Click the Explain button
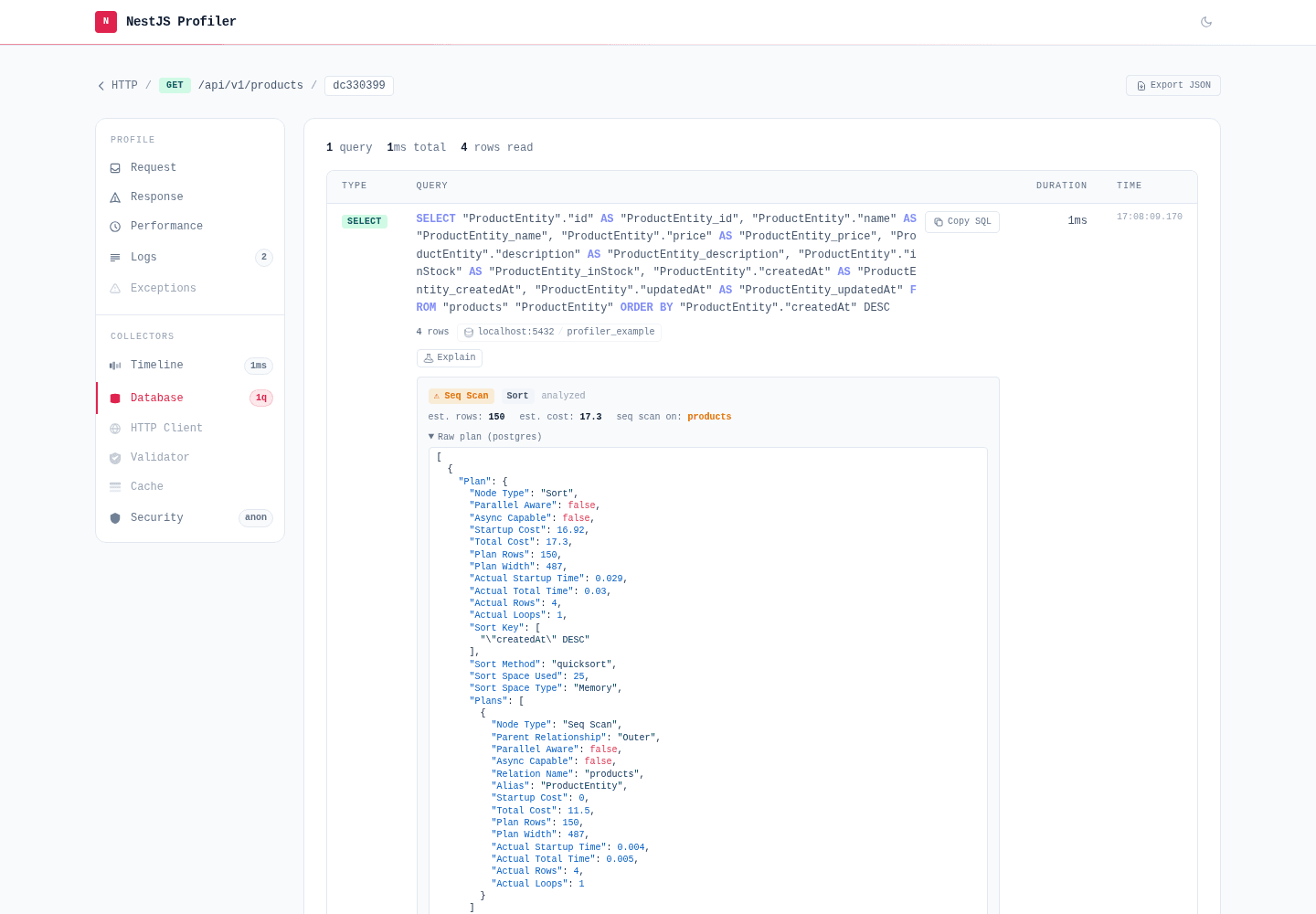The width and height of the screenshot is (1316, 914). coord(450,358)
